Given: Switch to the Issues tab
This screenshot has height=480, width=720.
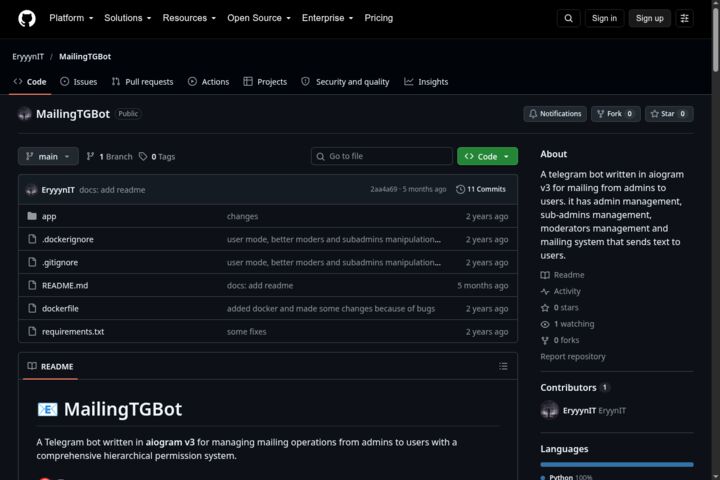Looking at the screenshot, I should [79, 82].
